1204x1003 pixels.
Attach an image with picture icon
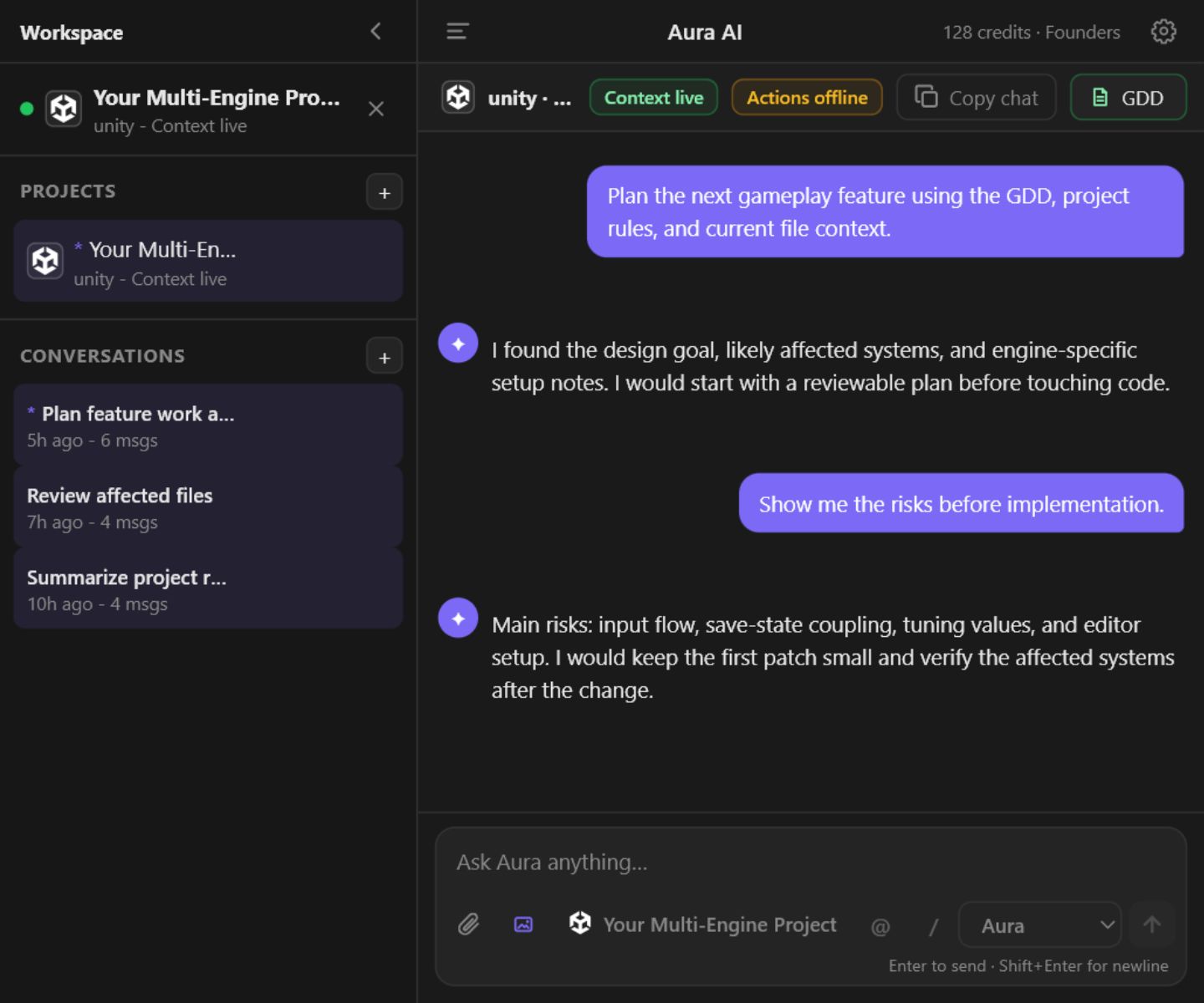(523, 924)
